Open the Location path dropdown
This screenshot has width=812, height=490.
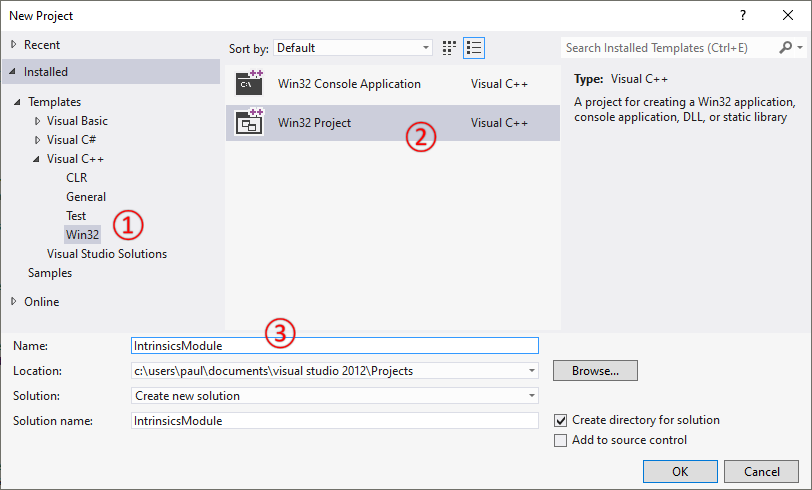tap(531, 371)
